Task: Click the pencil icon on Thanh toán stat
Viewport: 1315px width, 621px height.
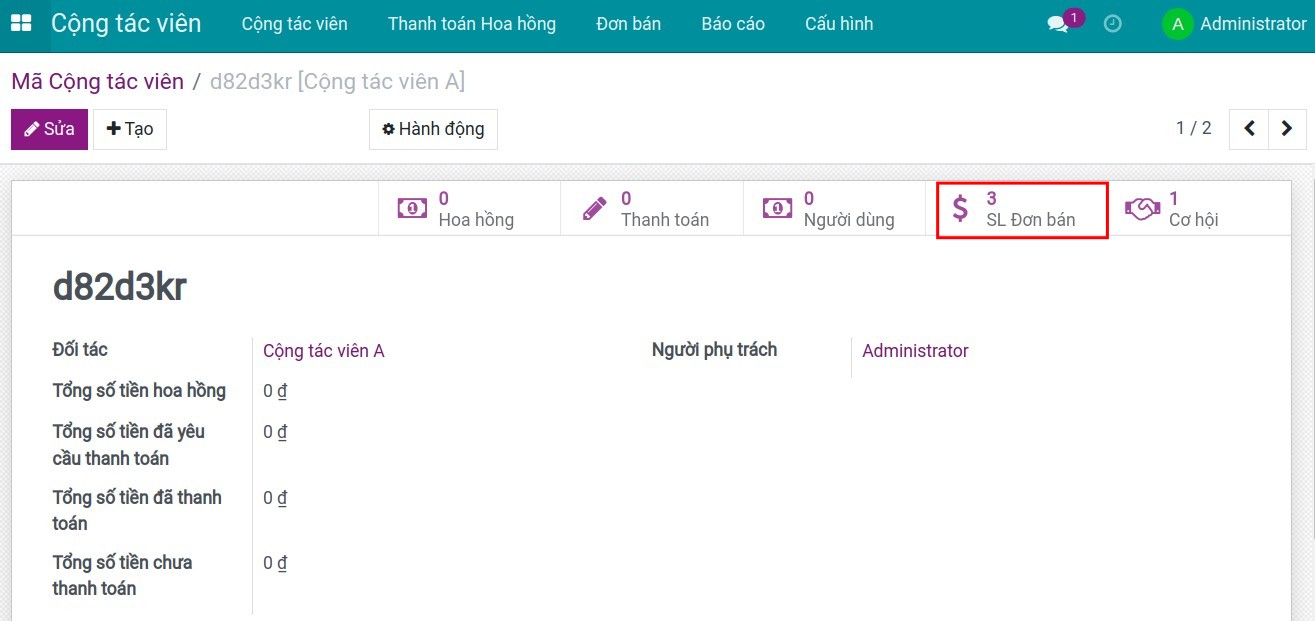Action: 594,207
